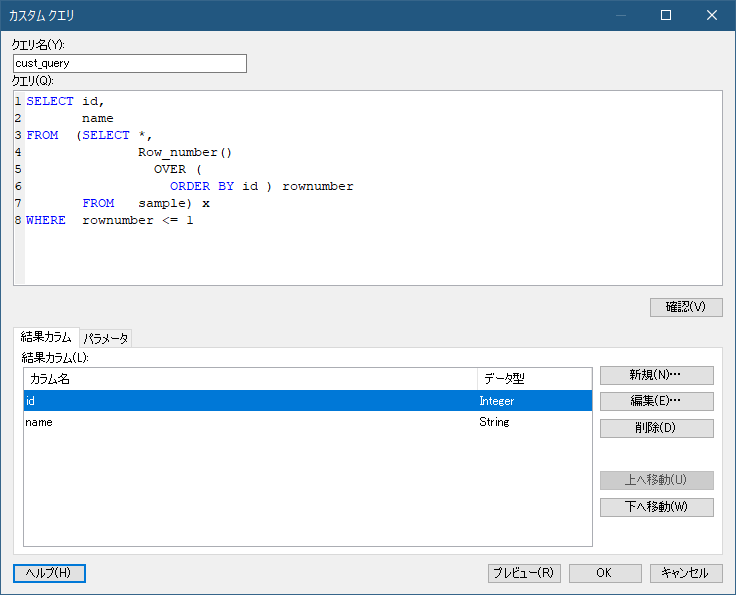The image size is (736, 595).
Task: Click the 編集(E) edit button
Action: click(x=657, y=401)
